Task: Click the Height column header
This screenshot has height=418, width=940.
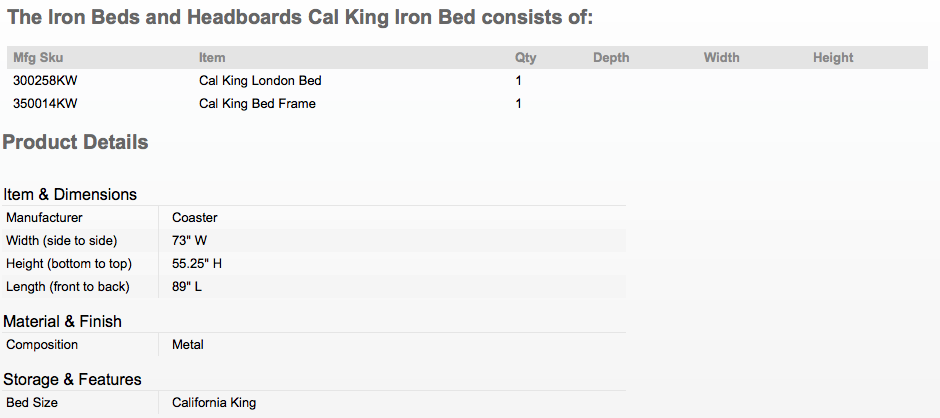Action: pyautogui.click(x=833, y=58)
